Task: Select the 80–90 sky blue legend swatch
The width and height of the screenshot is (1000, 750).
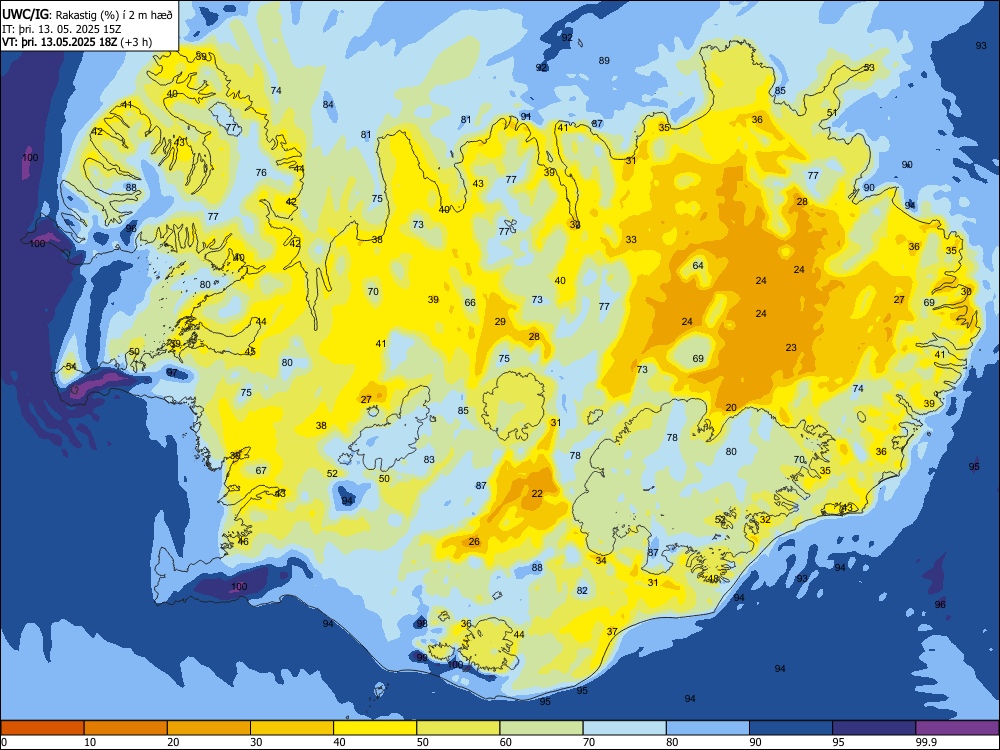Action: pos(708,728)
